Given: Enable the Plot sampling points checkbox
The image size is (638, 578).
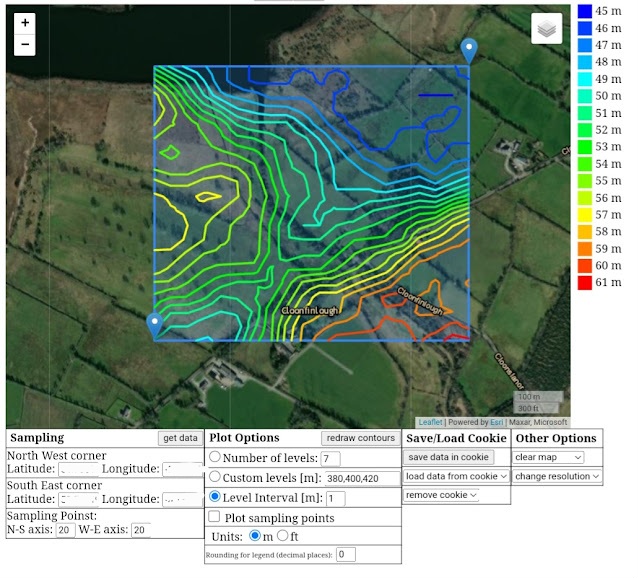Looking at the screenshot, I should (215, 517).
